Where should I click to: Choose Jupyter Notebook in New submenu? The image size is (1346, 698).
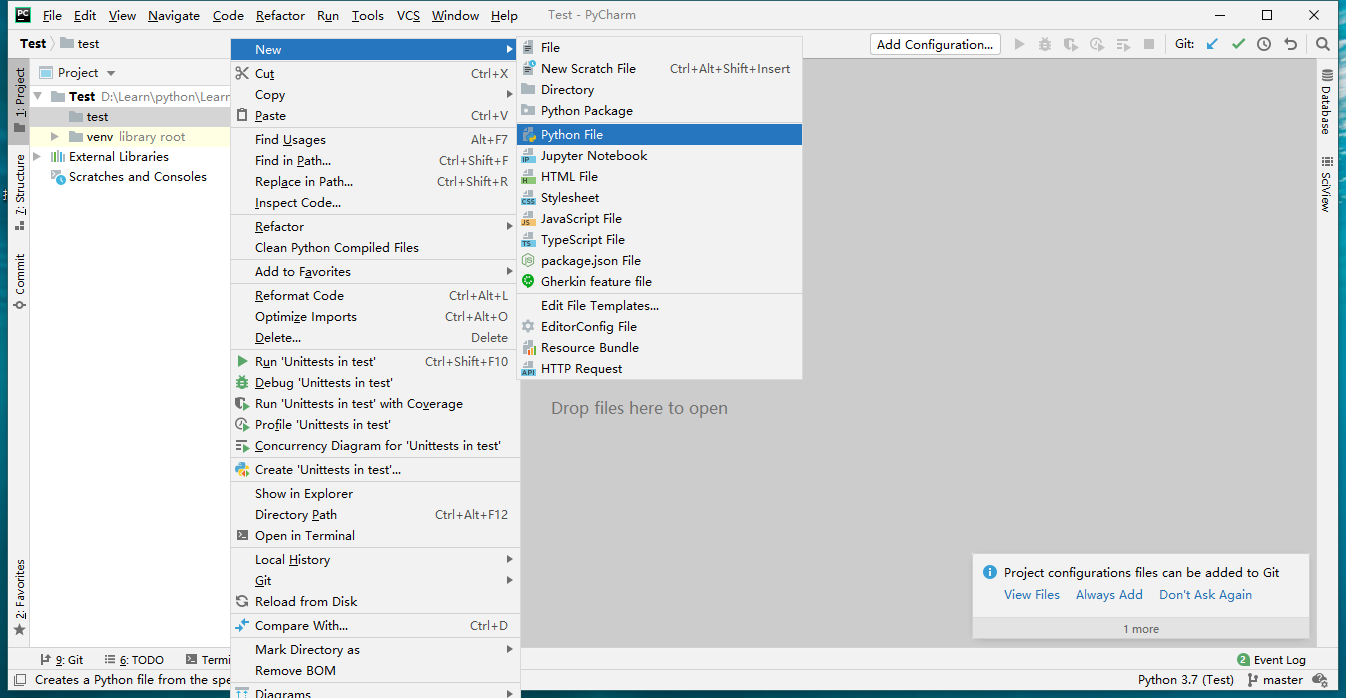click(659, 156)
